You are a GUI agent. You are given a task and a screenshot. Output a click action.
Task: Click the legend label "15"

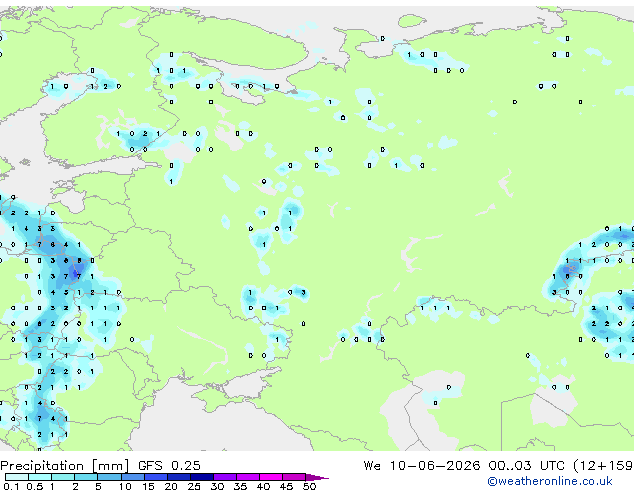point(148,486)
